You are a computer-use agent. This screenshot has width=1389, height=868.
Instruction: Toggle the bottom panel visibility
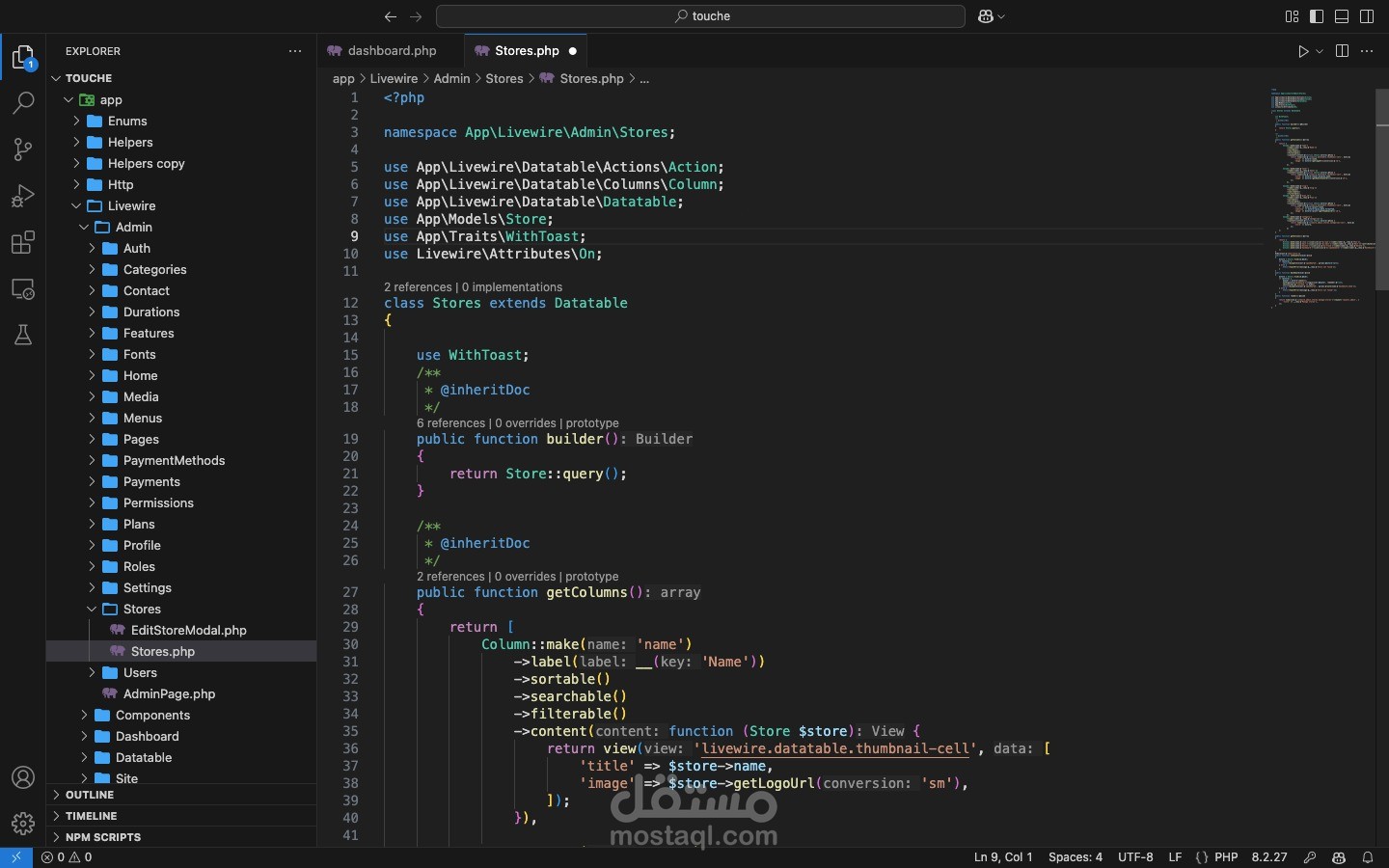pos(1343,16)
